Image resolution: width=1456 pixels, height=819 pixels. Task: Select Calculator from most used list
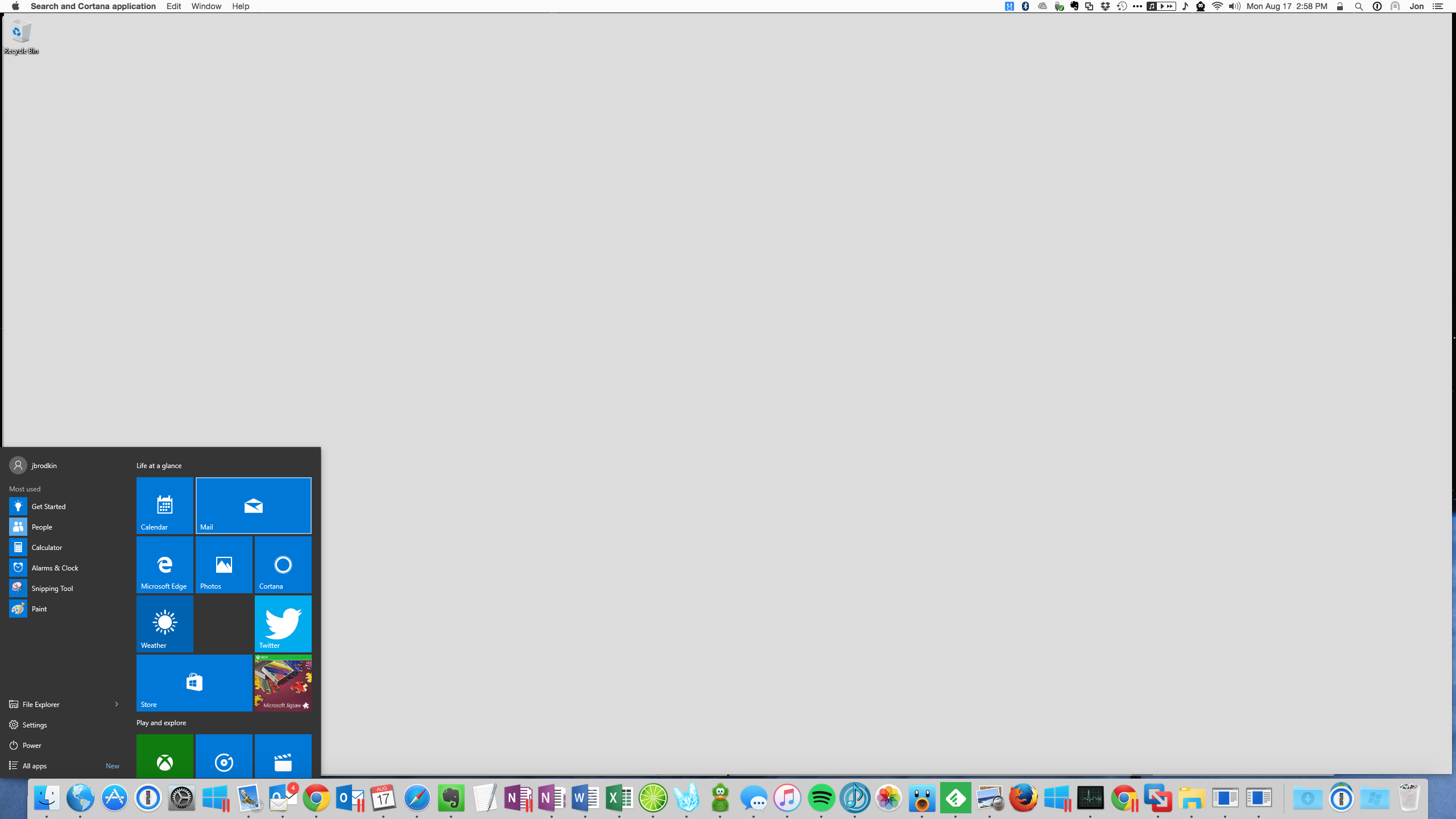[47, 547]
